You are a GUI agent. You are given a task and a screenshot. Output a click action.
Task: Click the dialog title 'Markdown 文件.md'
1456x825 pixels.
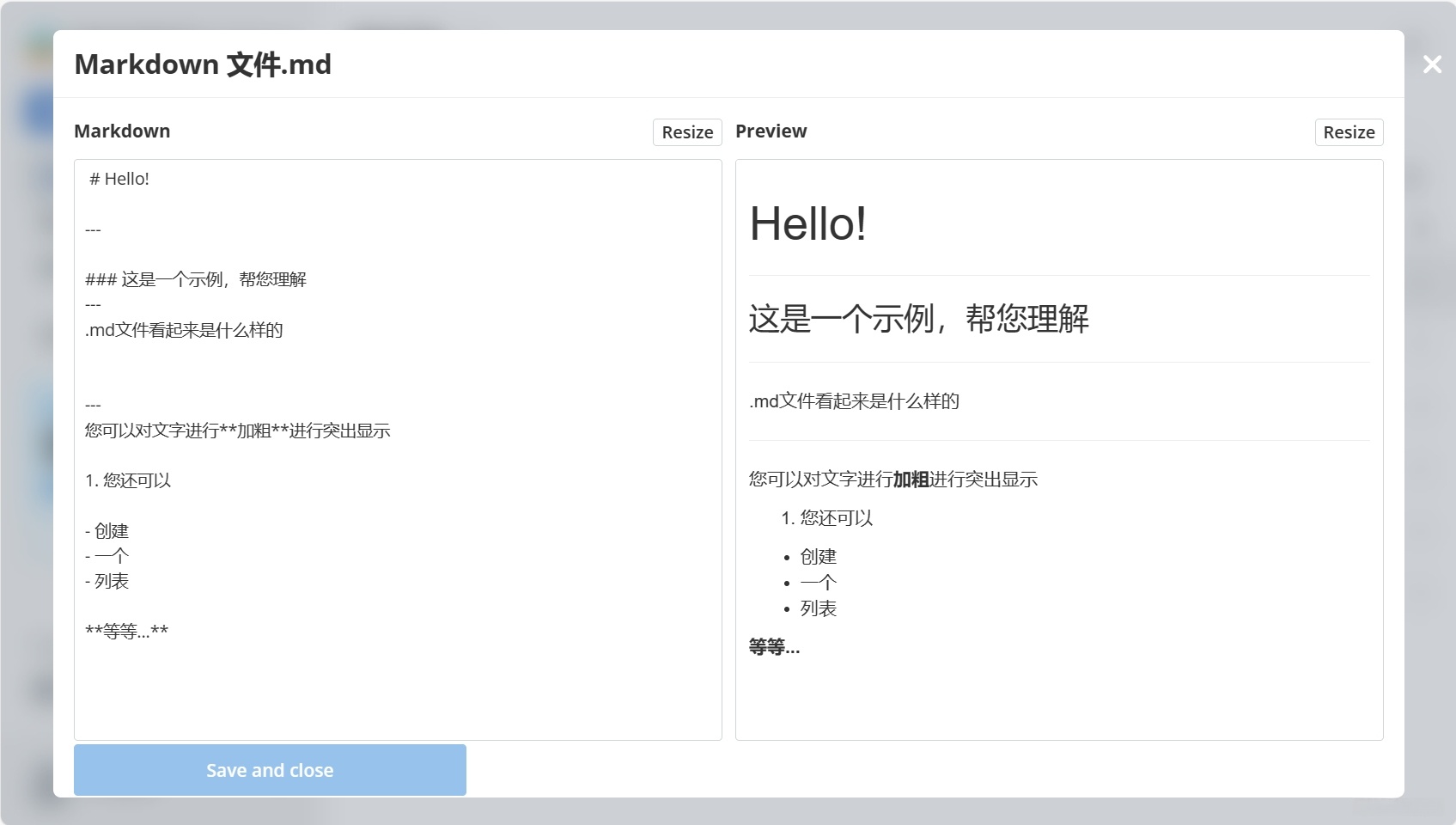click(x=203, y=64)
